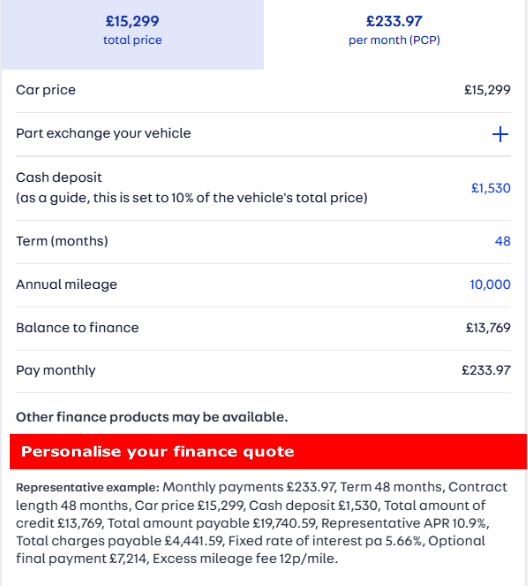The image size is (528, 586).
Task: Click the Annual mileage label
Action: (67, 285)
